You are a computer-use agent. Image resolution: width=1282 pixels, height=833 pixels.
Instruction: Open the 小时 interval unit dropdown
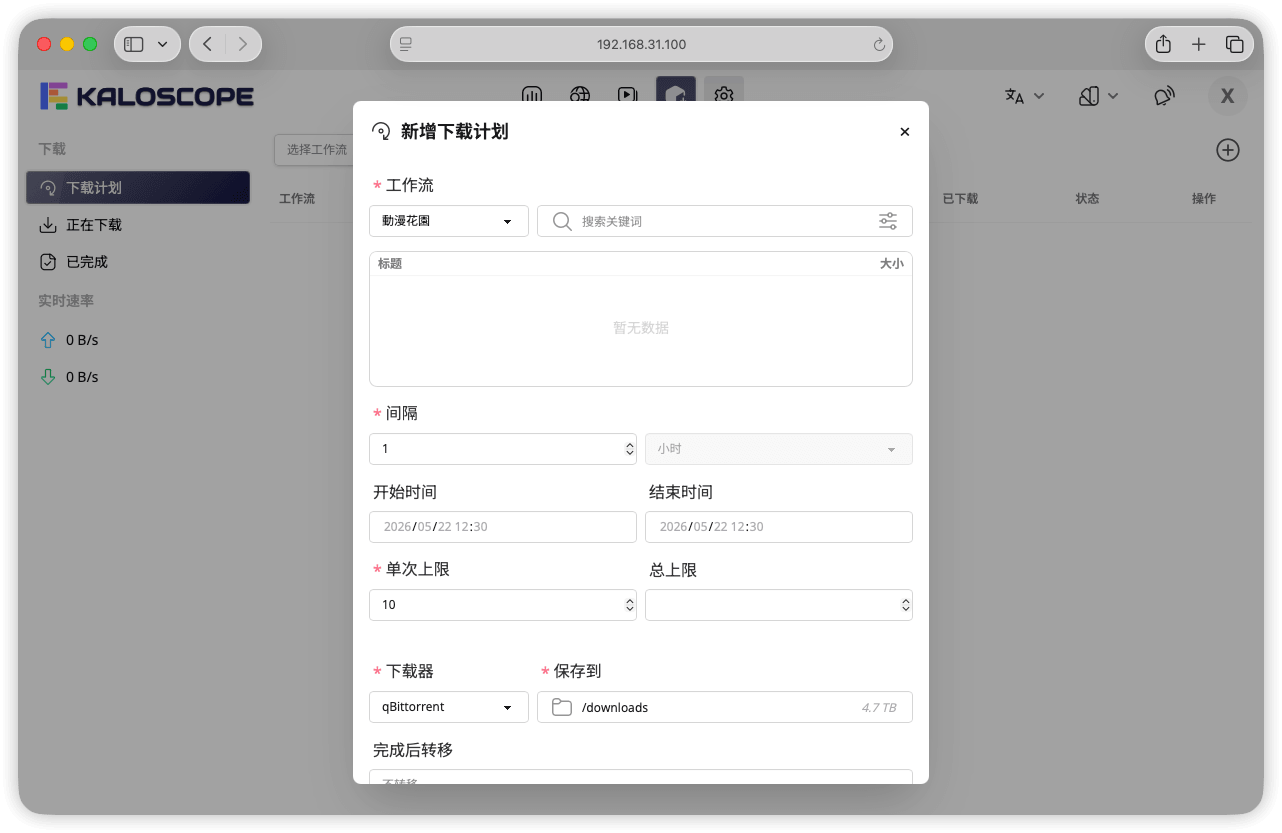[x=779, y=449]
